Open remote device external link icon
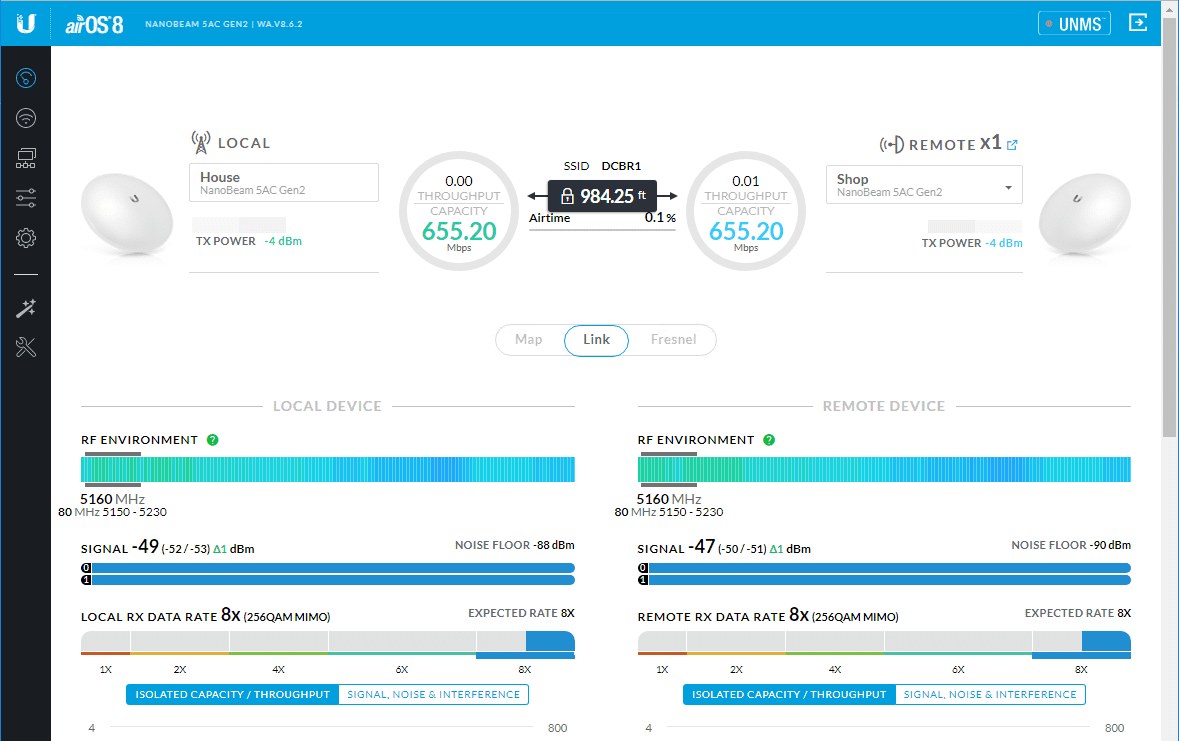Viewport: 1179px width, 741px height. pyautogui.click(x=1012, y=145)
